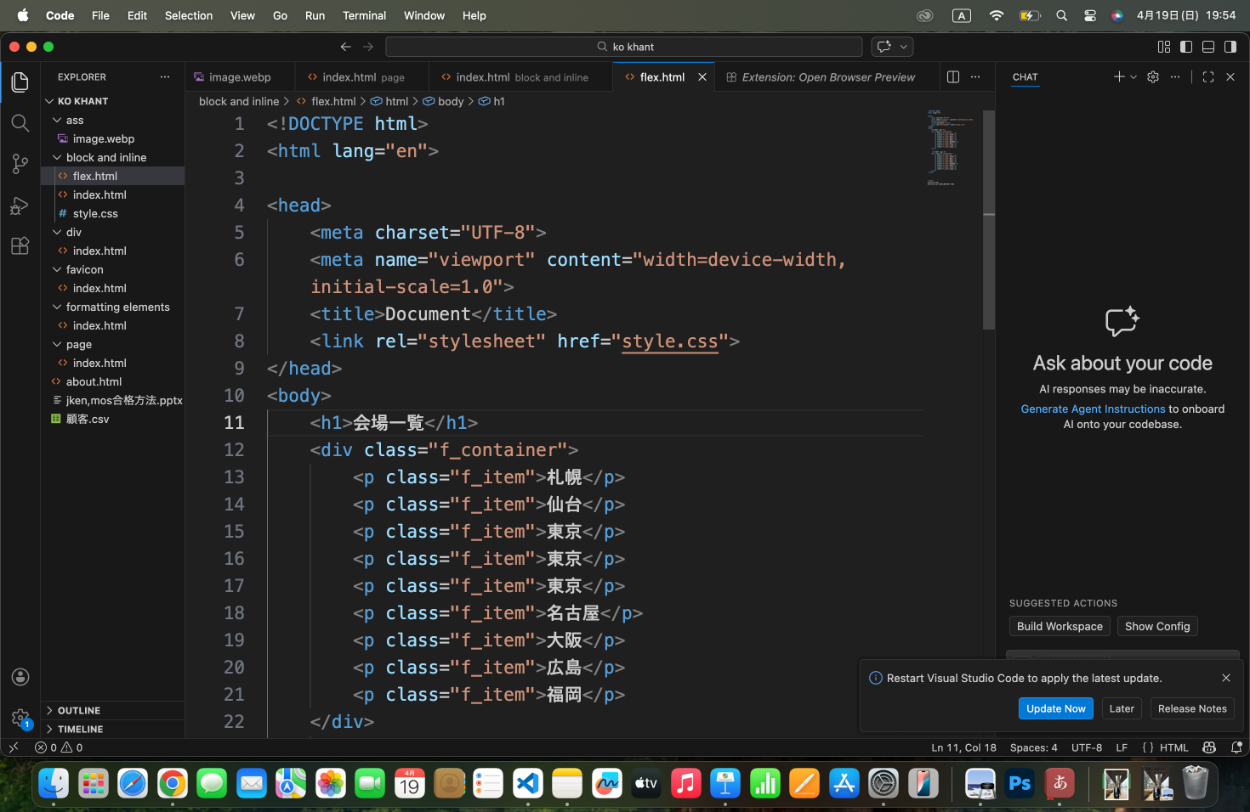Click the Update Now button

1055,708
